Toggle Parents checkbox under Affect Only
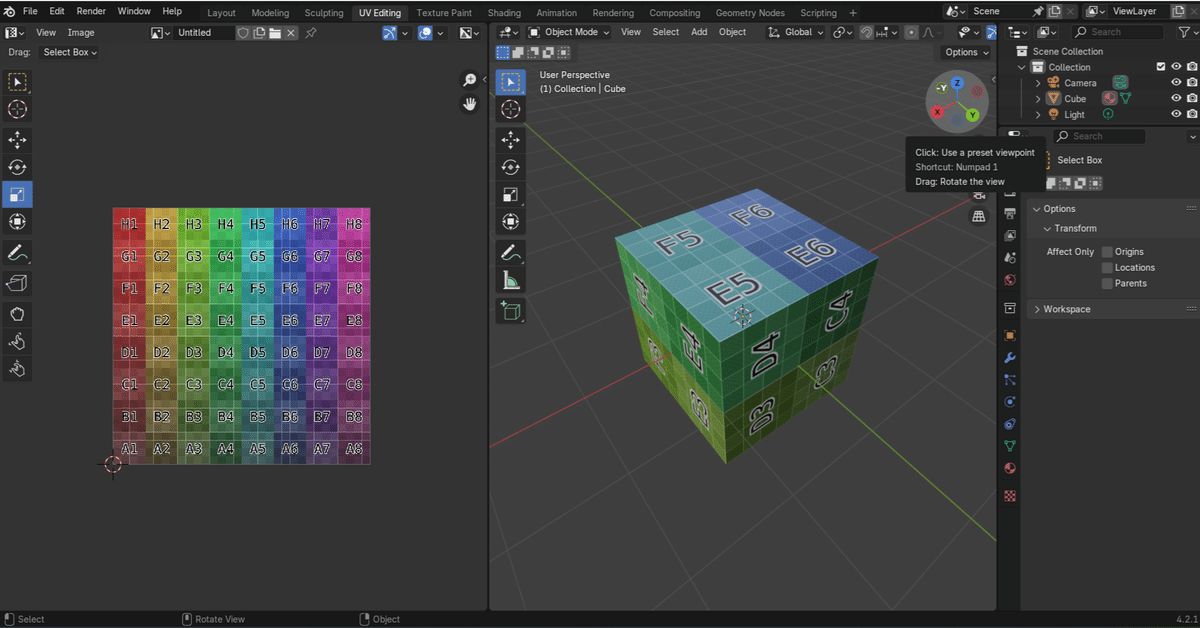The width and height of the screenshot is (1200, 628). (1107, 284)
